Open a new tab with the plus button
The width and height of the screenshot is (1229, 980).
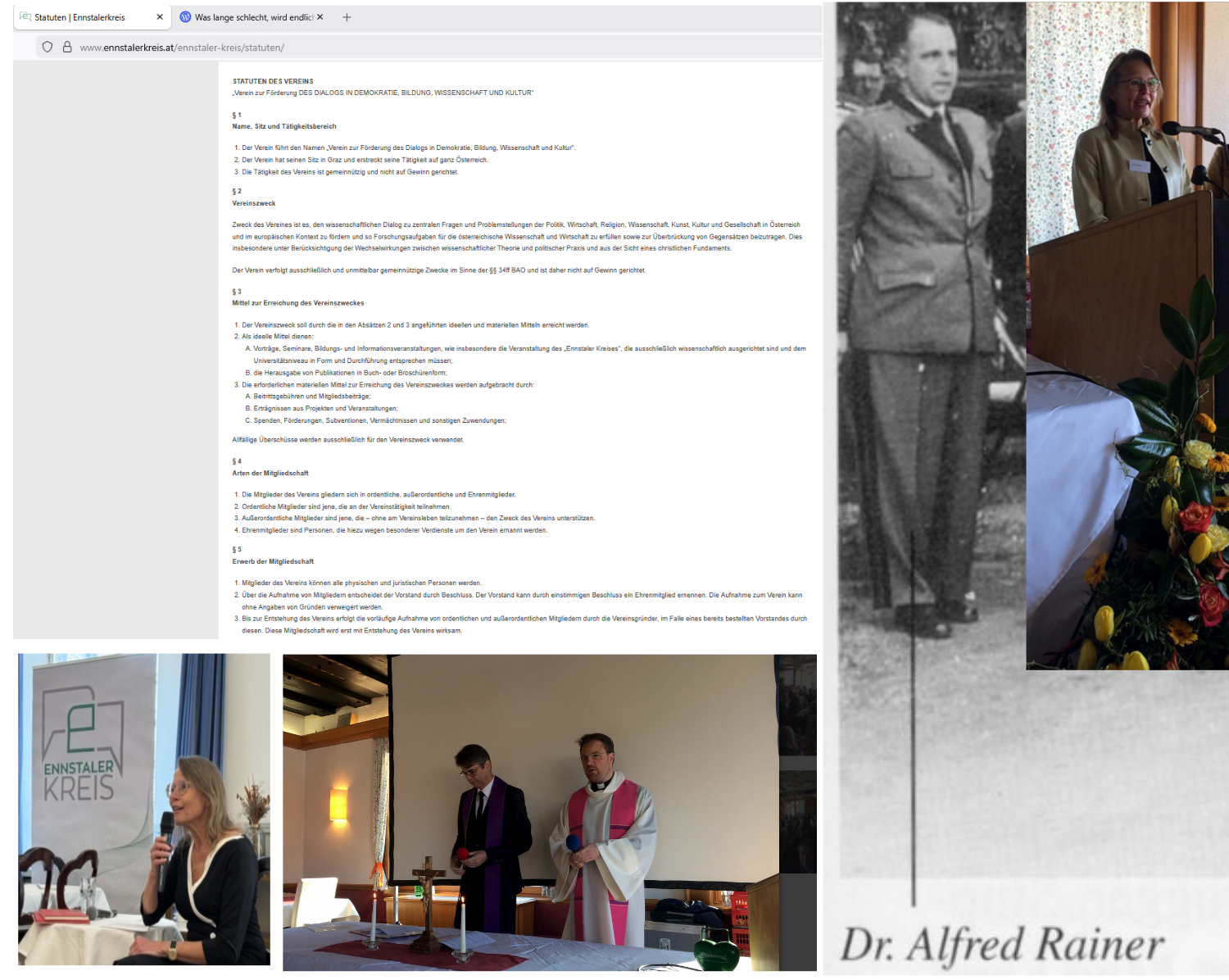click(x=347, y=17)
